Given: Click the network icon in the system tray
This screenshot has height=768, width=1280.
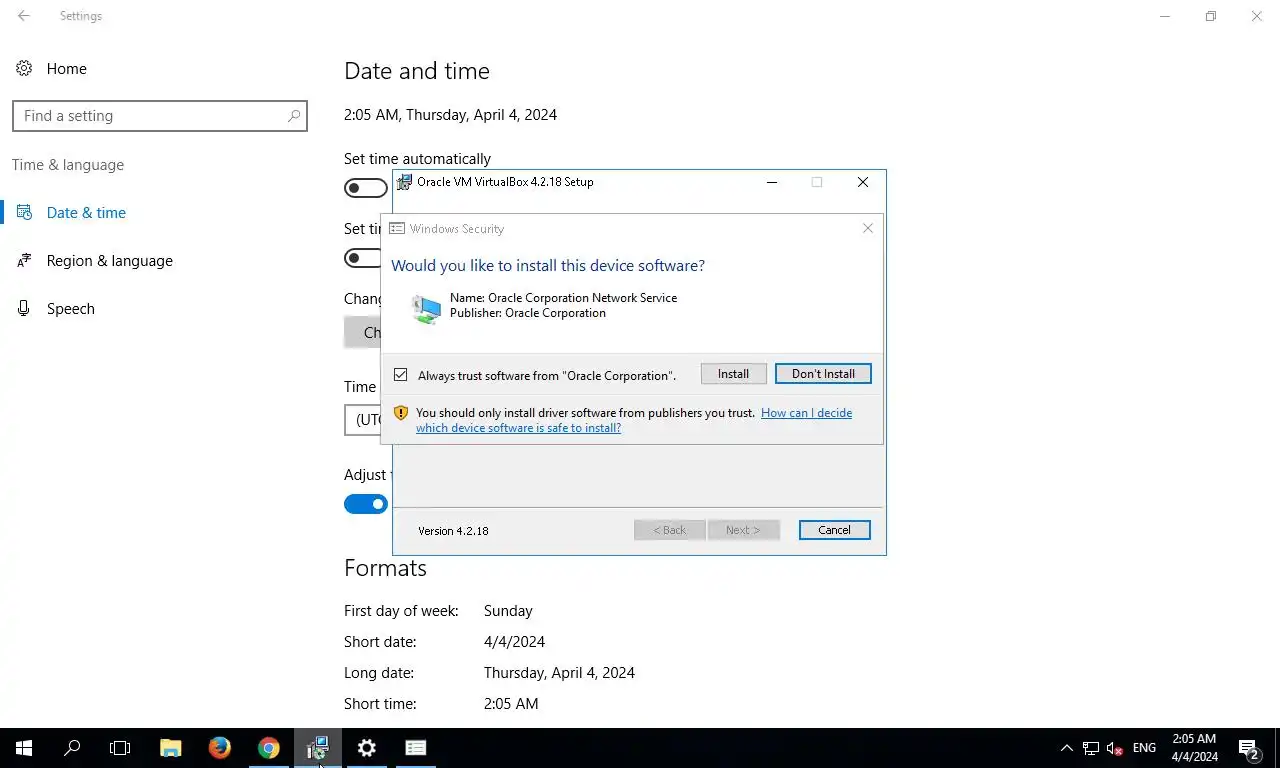Looking at the screenshot, I should [x=1091, y=748].
